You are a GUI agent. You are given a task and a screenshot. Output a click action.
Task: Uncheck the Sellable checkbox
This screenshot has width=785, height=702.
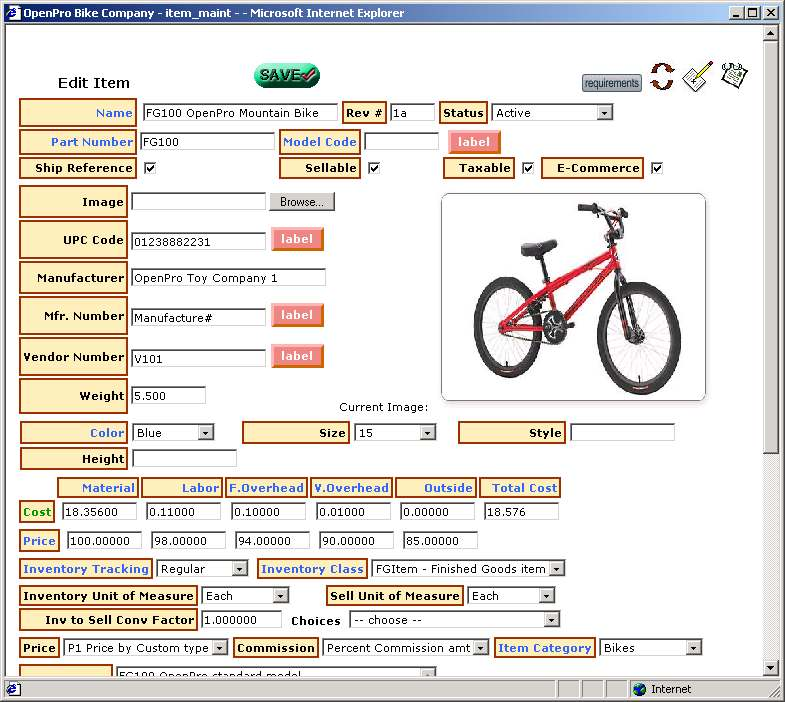click(x=374, y=168)
